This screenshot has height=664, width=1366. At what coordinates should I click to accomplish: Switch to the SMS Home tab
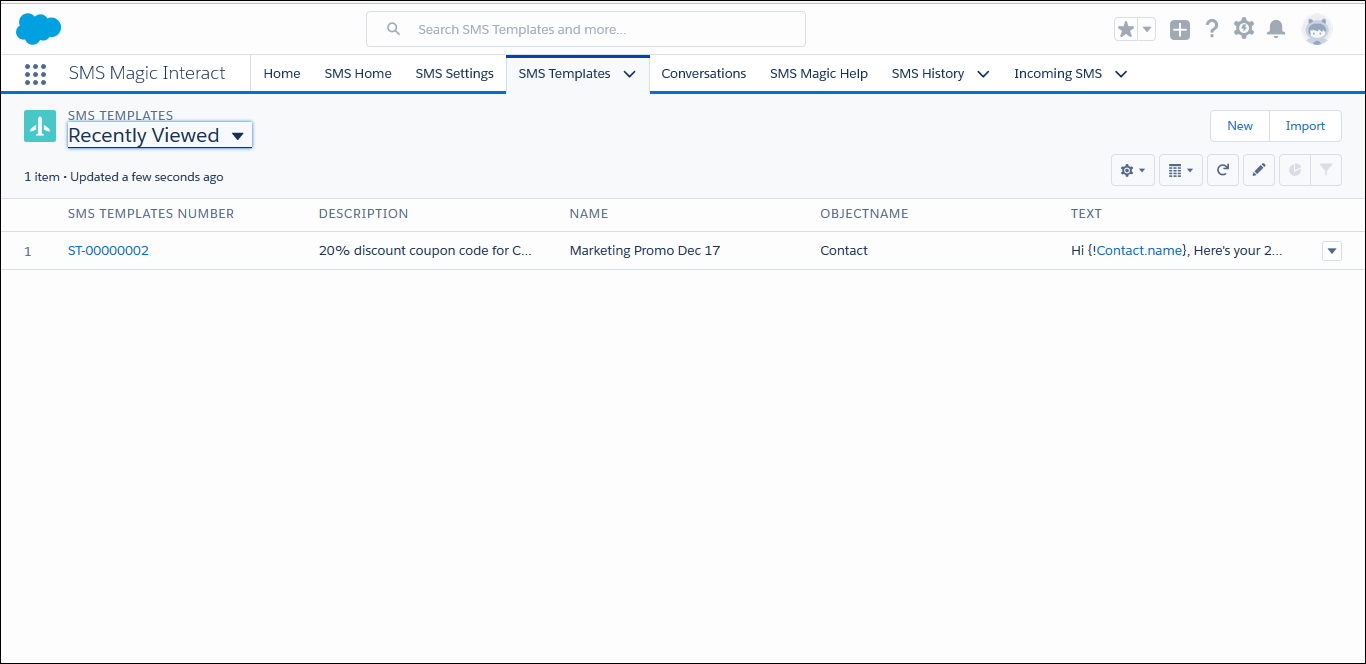(358, 74)
